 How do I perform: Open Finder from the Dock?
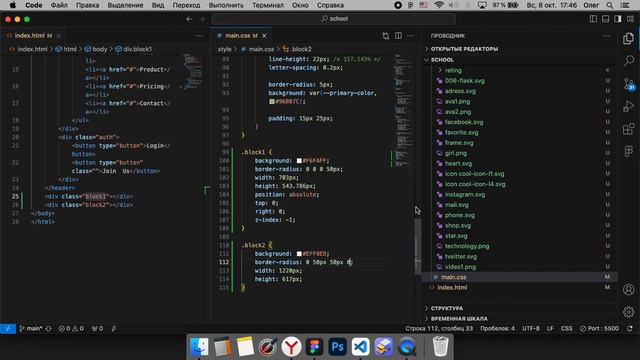[x=199, y=347]
